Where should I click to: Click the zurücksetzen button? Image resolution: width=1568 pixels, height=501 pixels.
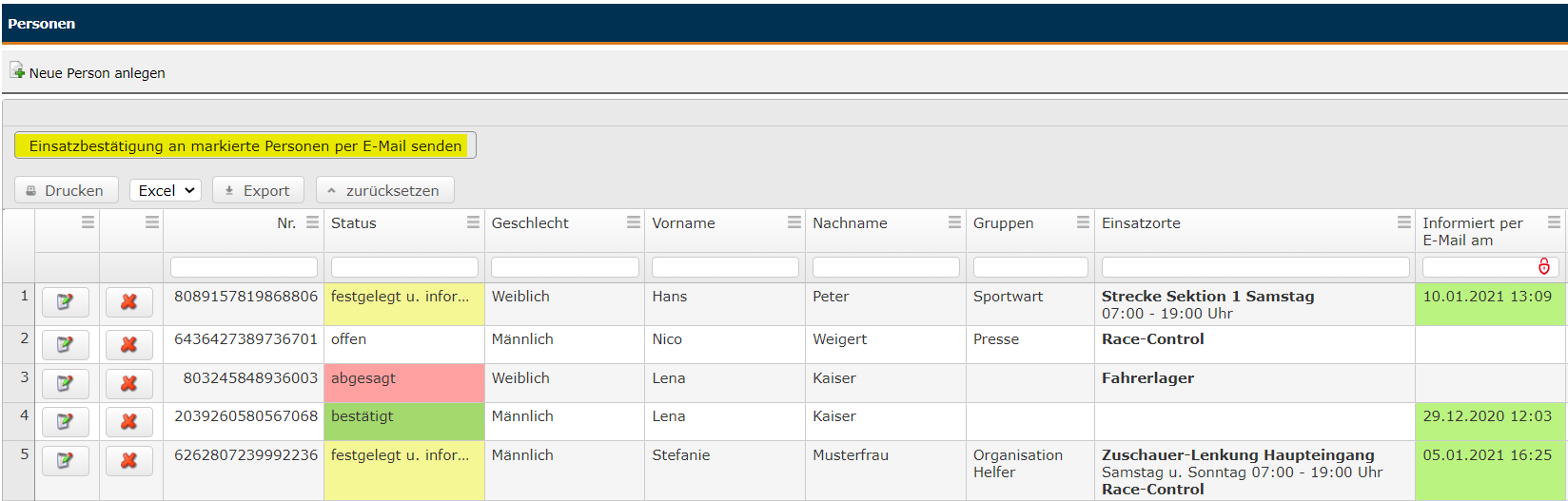coord(384,190)
